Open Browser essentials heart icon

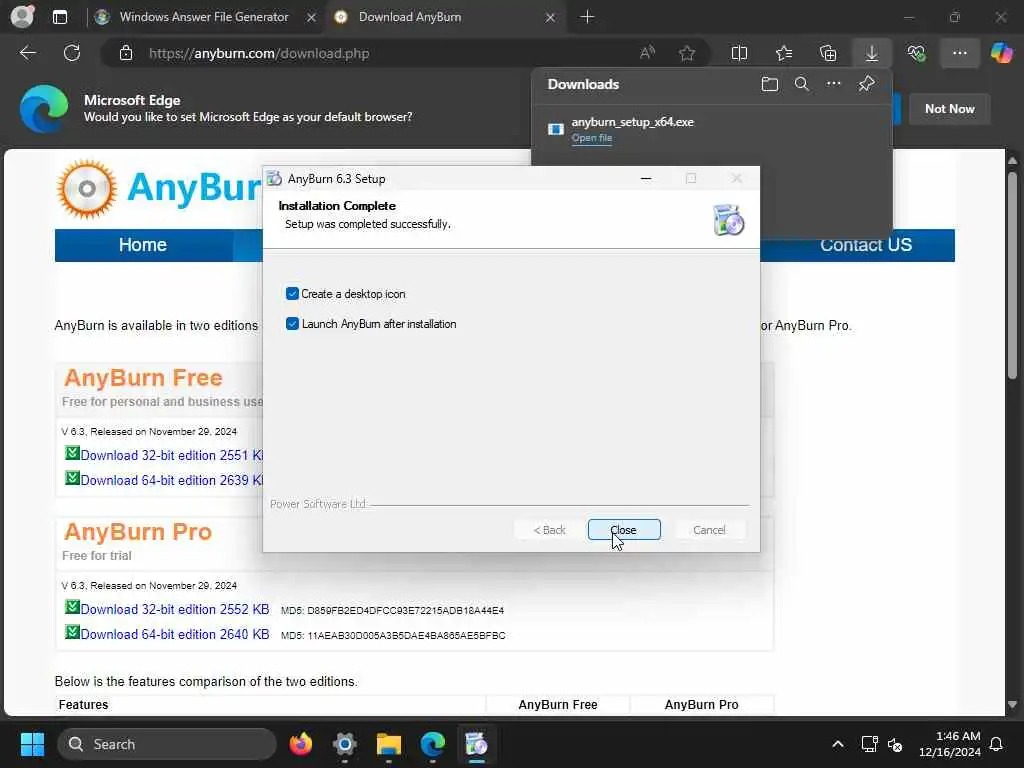click(x=916, y=54)
